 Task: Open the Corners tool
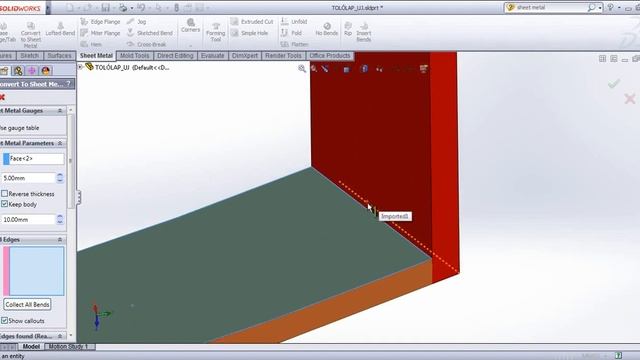pos(190,25)
